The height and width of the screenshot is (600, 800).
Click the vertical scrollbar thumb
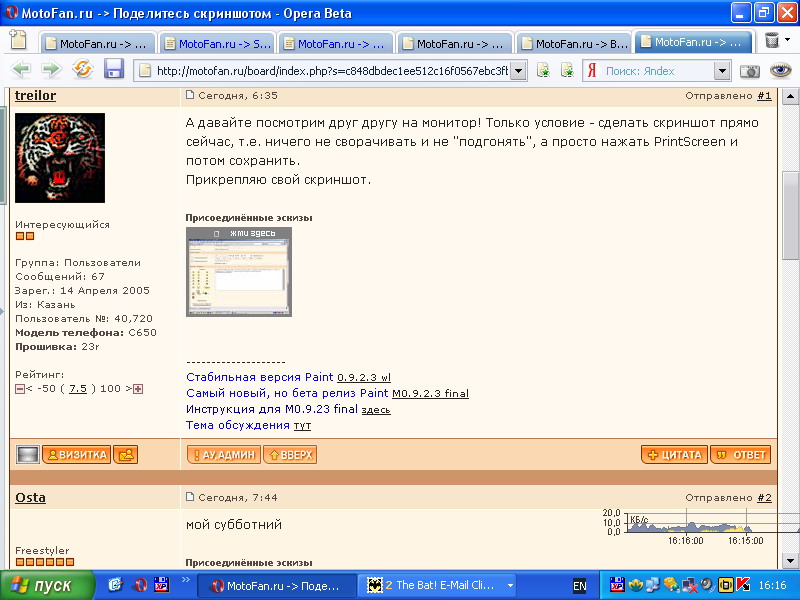tap(790, 216)
